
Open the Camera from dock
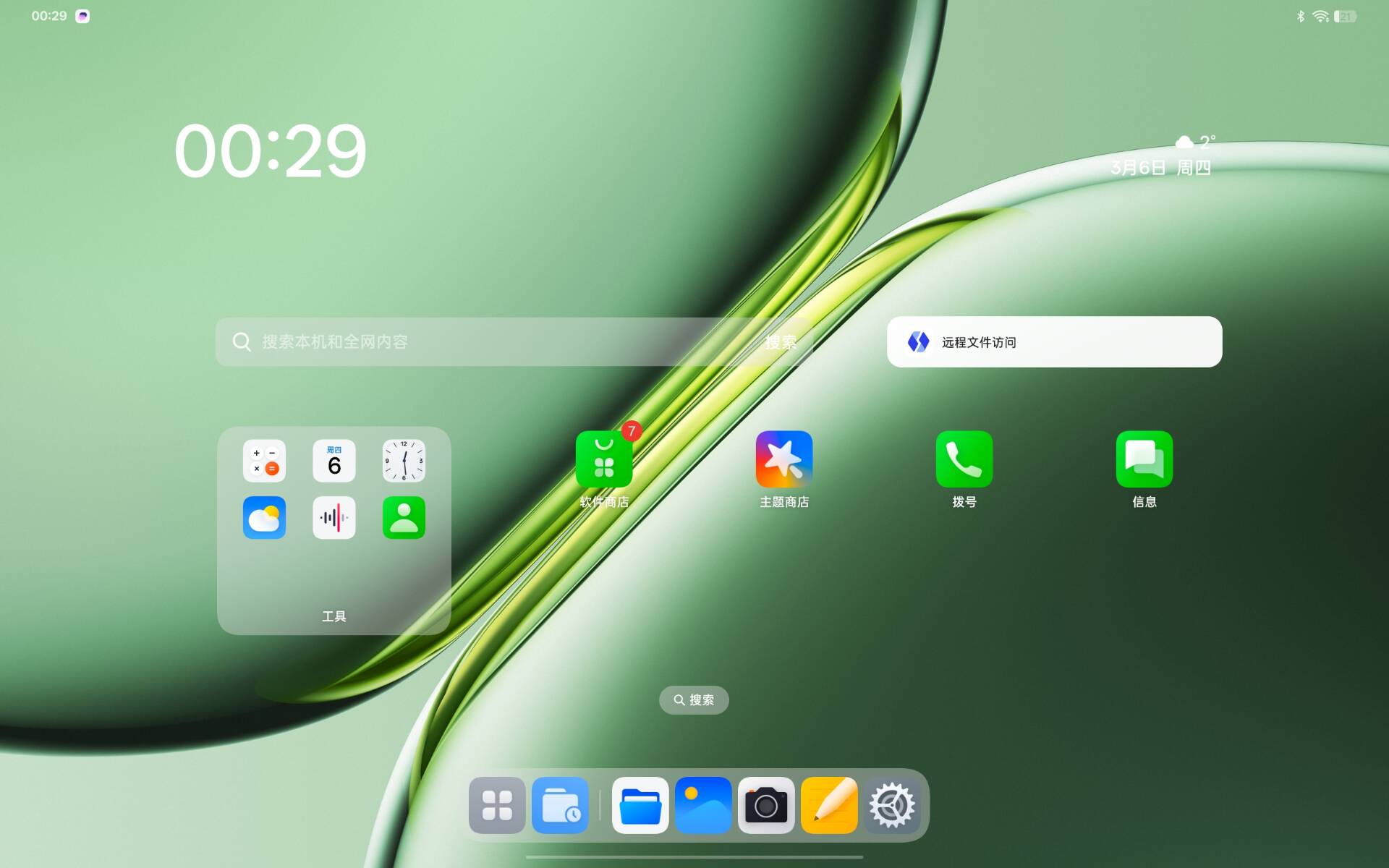766,805
